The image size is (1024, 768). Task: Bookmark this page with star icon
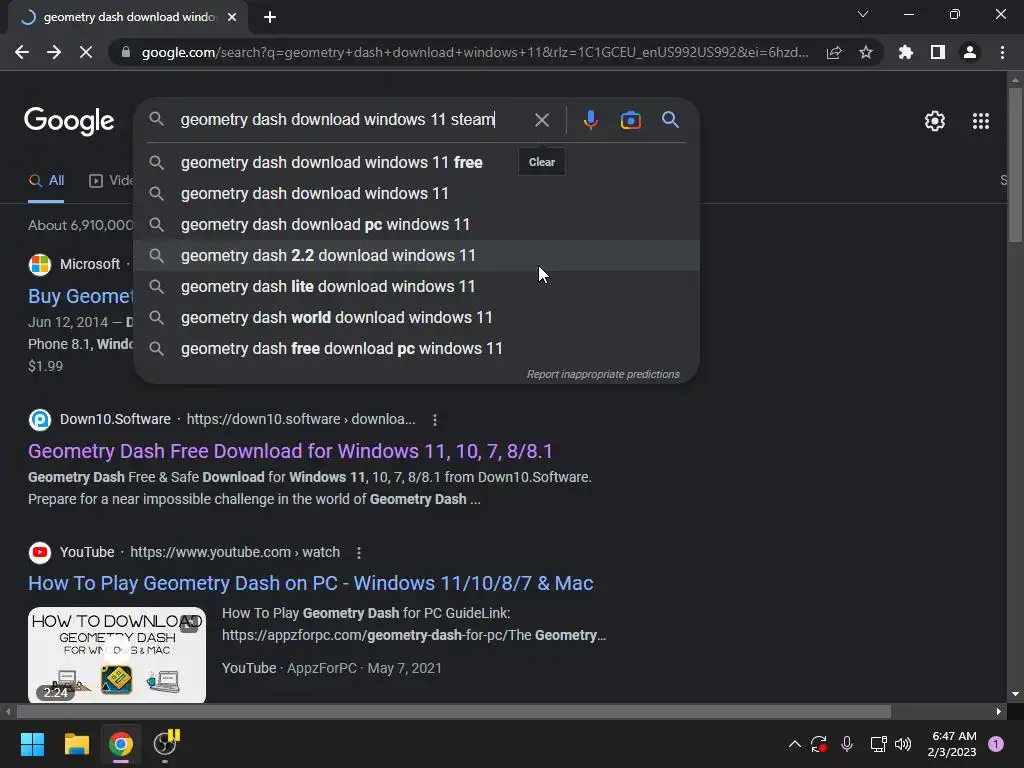(x=866, y=52)
